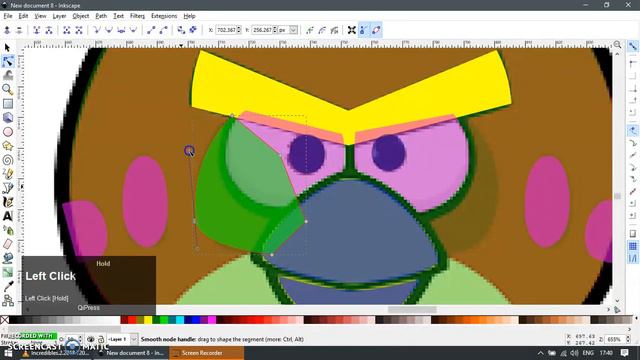The image size is (640, 360).
Task: Open the Filters menu
Action: click(137, 16)
